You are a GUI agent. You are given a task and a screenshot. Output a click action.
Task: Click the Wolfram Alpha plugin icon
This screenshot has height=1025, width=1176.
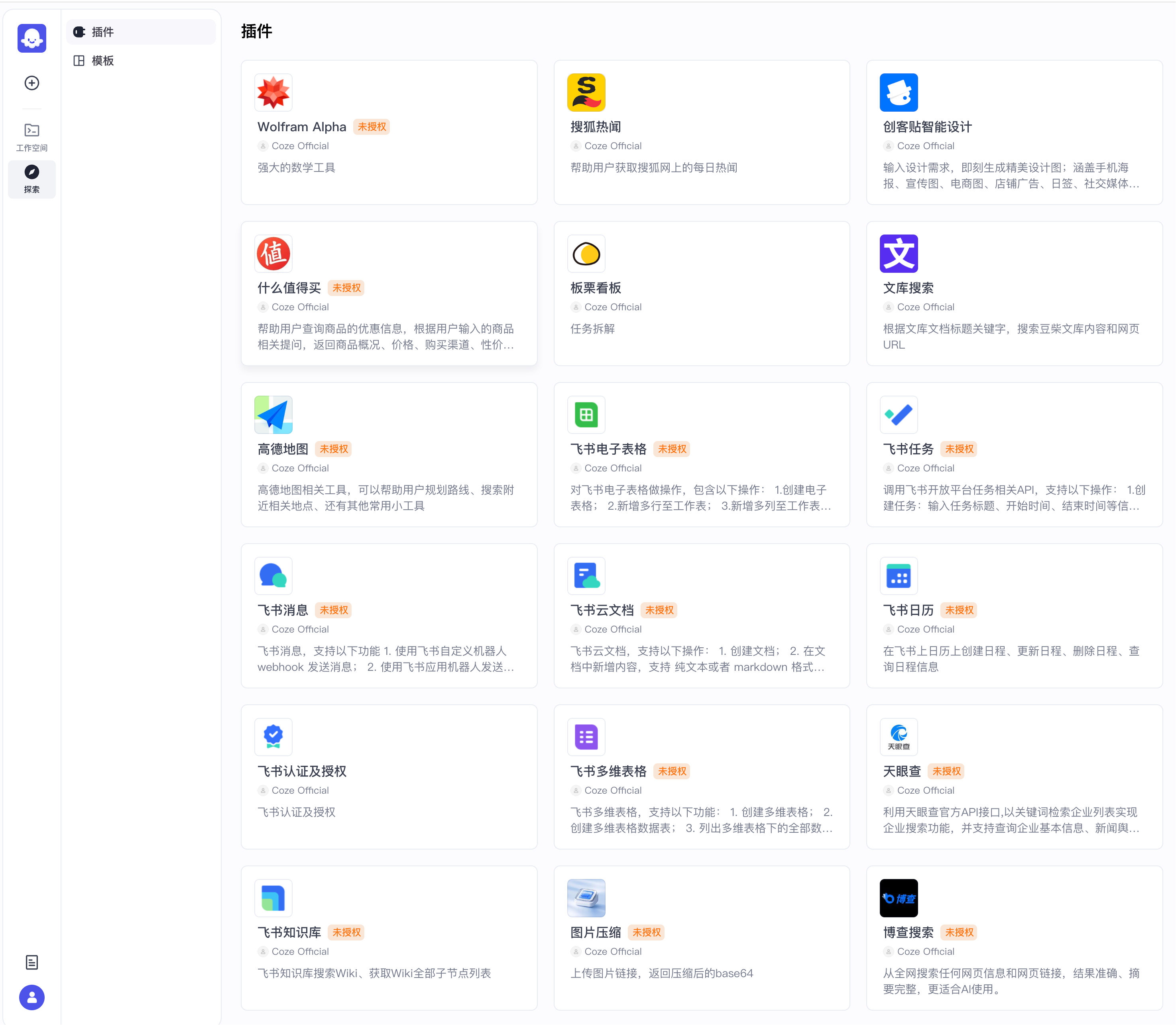[x=273, y=93]
